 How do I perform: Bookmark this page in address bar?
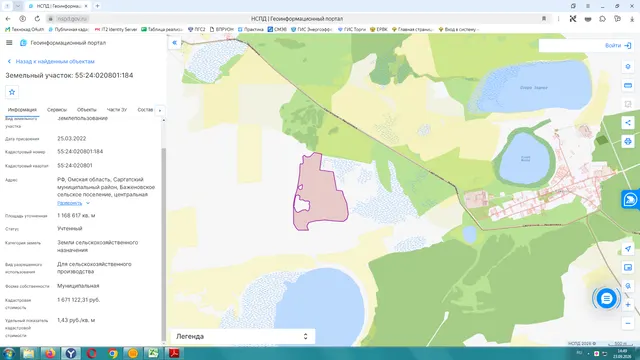click(544, 19)
